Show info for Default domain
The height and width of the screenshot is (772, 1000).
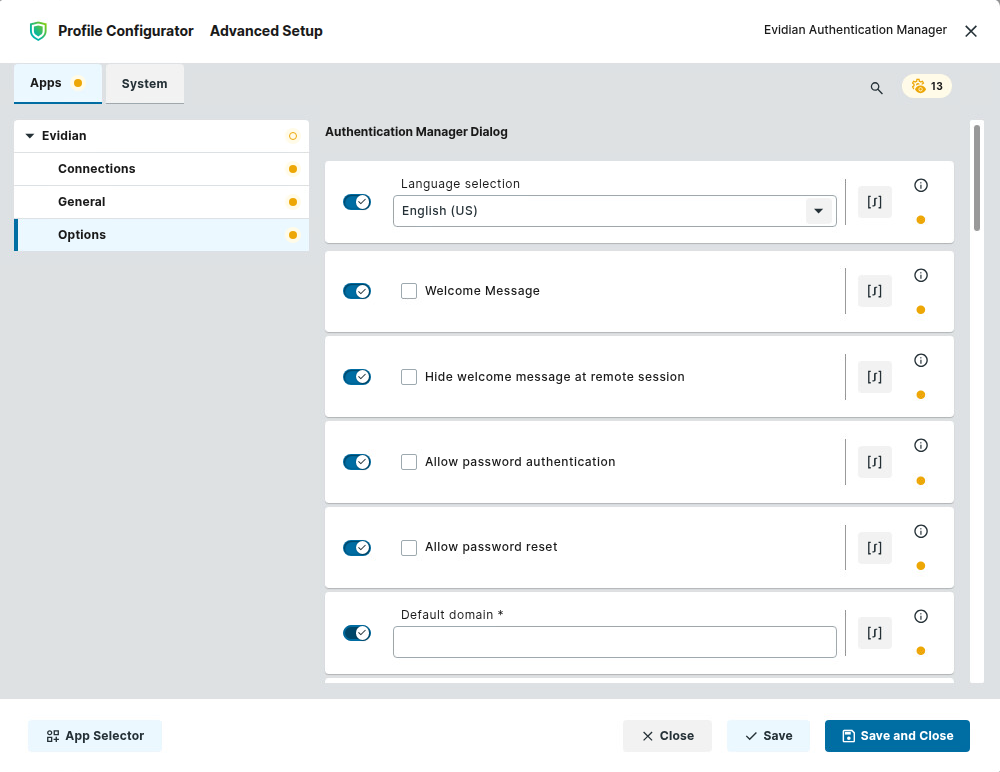[920, 616]
